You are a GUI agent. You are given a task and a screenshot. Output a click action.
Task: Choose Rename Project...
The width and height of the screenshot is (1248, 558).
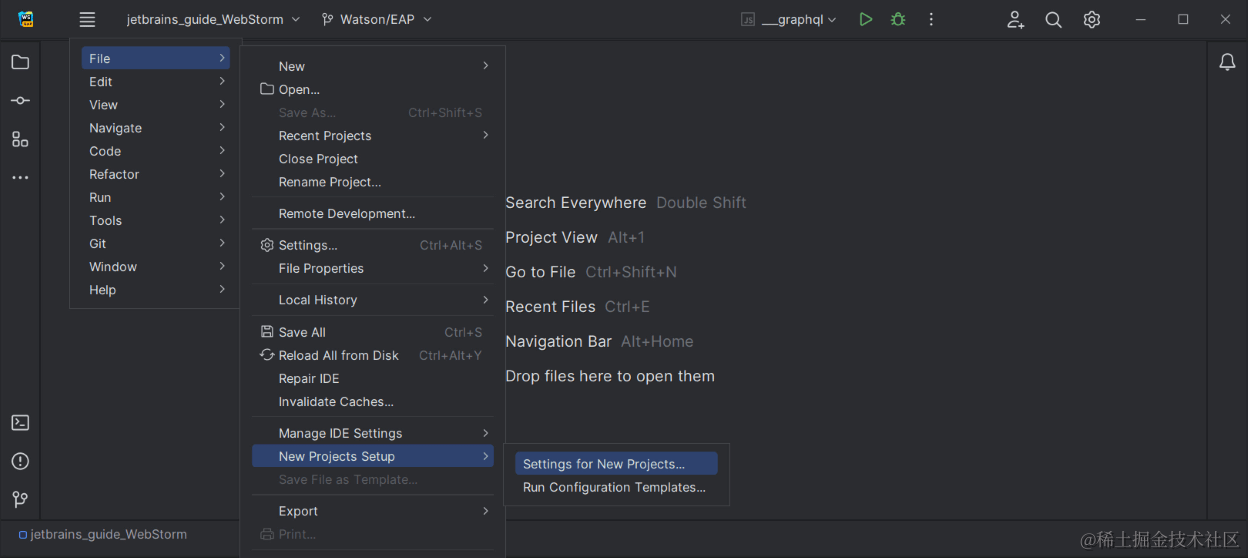(x=373, y=182)
